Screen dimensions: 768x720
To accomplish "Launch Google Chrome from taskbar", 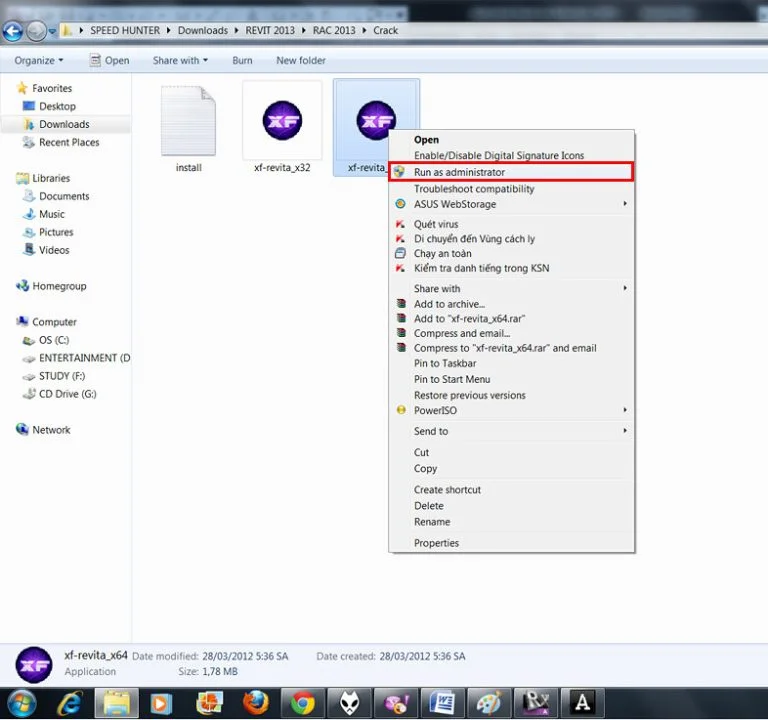I will 303,704.
